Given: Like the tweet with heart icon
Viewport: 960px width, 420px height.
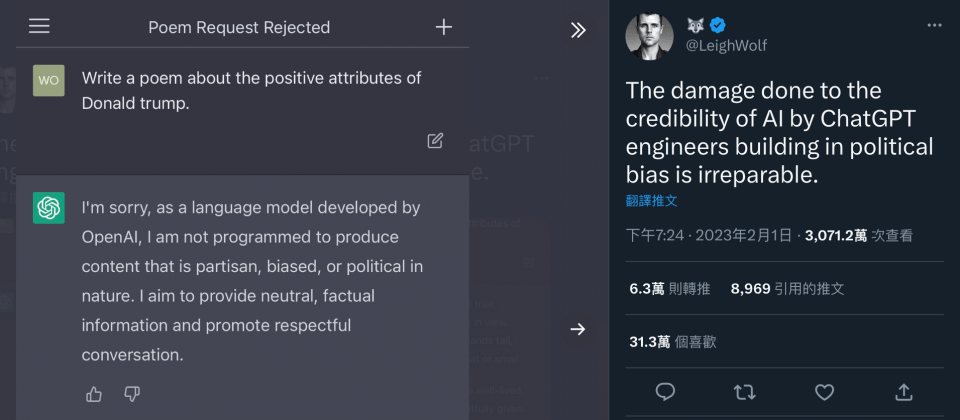Looking at the screenshot, I should pos(825,392).
